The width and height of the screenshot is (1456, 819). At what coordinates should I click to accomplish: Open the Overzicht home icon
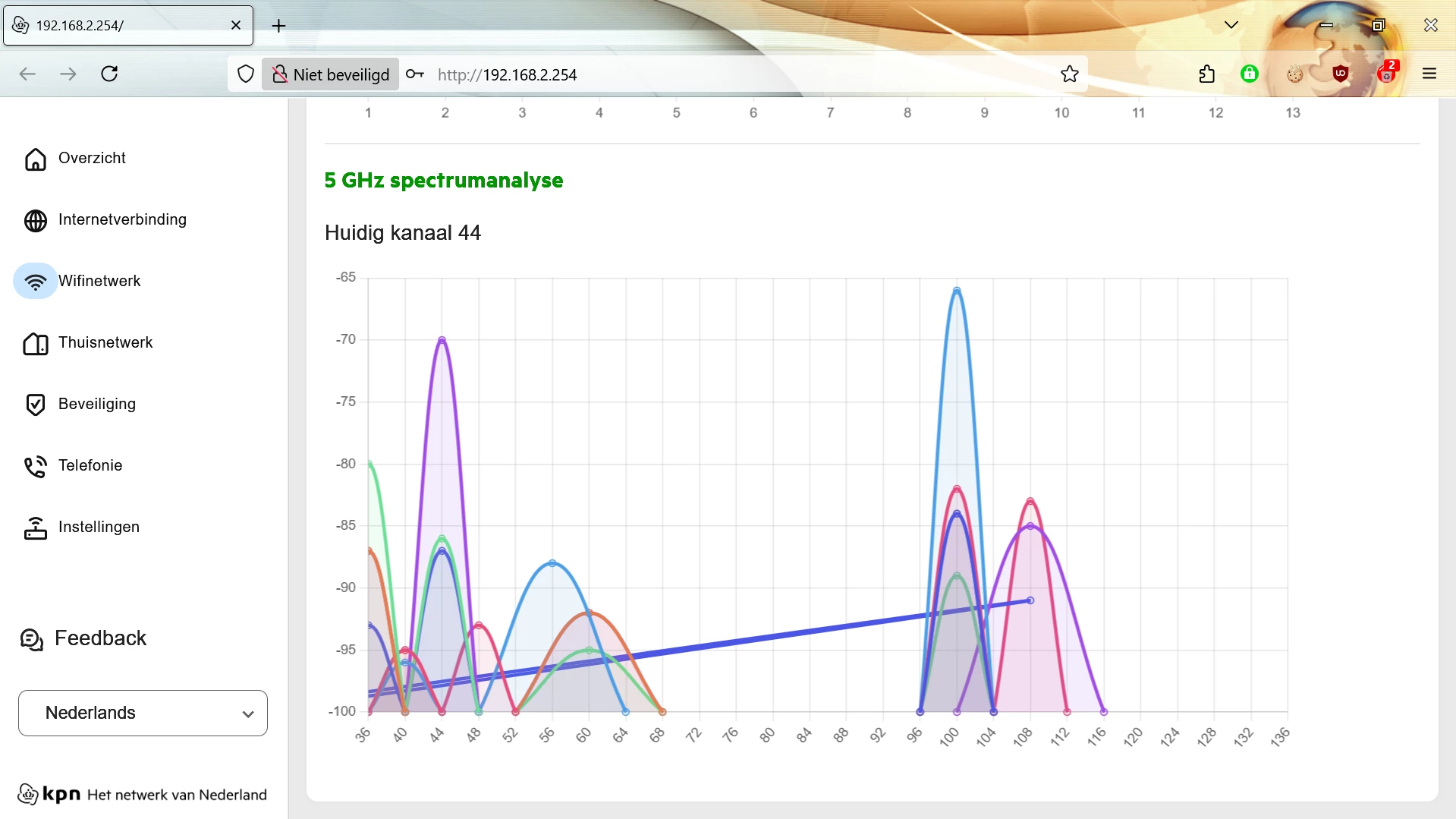pyautogui.click(x=36, y=159)
